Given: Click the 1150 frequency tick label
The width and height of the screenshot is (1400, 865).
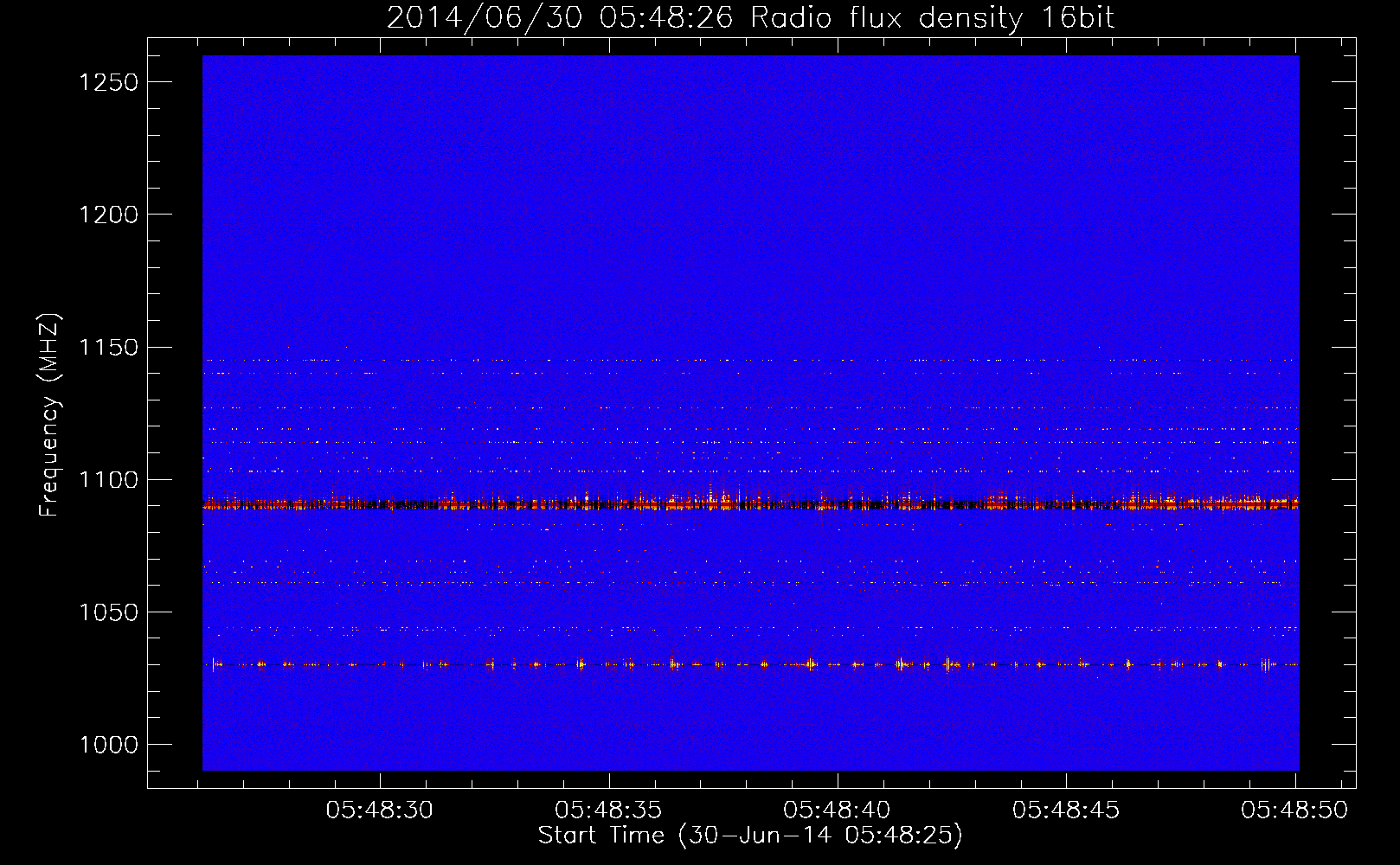Looking at the screenshot, I should click(x=108, y=348).
